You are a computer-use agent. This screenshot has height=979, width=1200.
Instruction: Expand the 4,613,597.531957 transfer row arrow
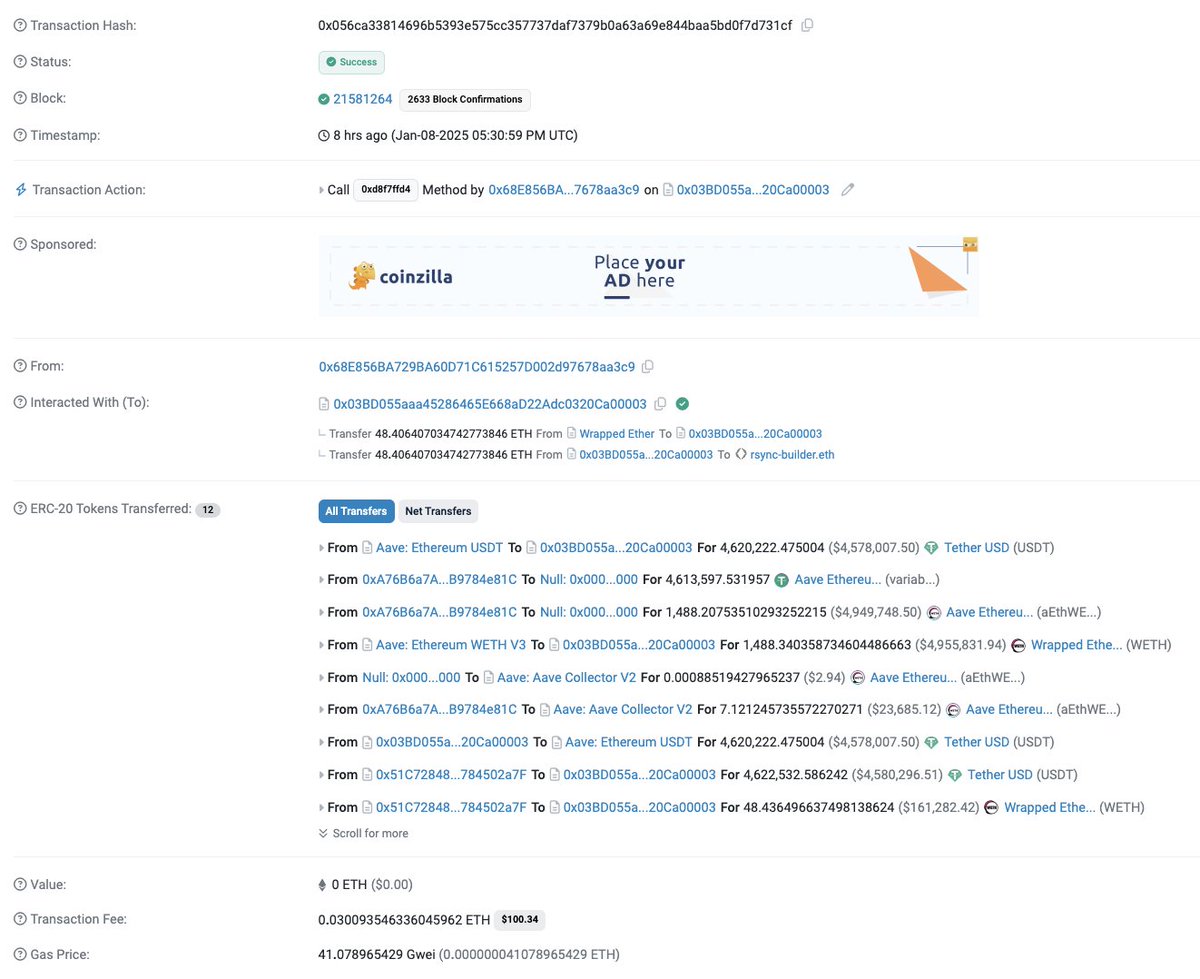coord(322,580)
